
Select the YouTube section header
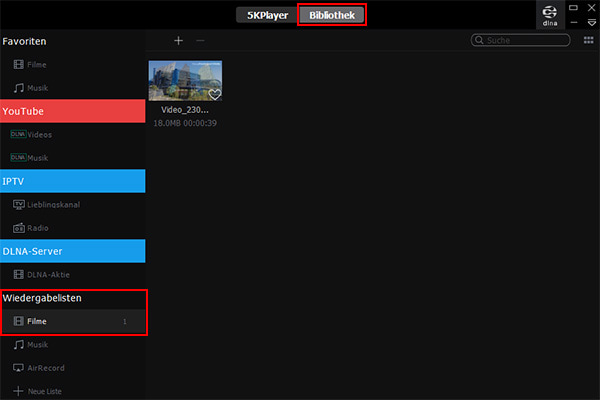pyautogui.click(x=73, y=111)
